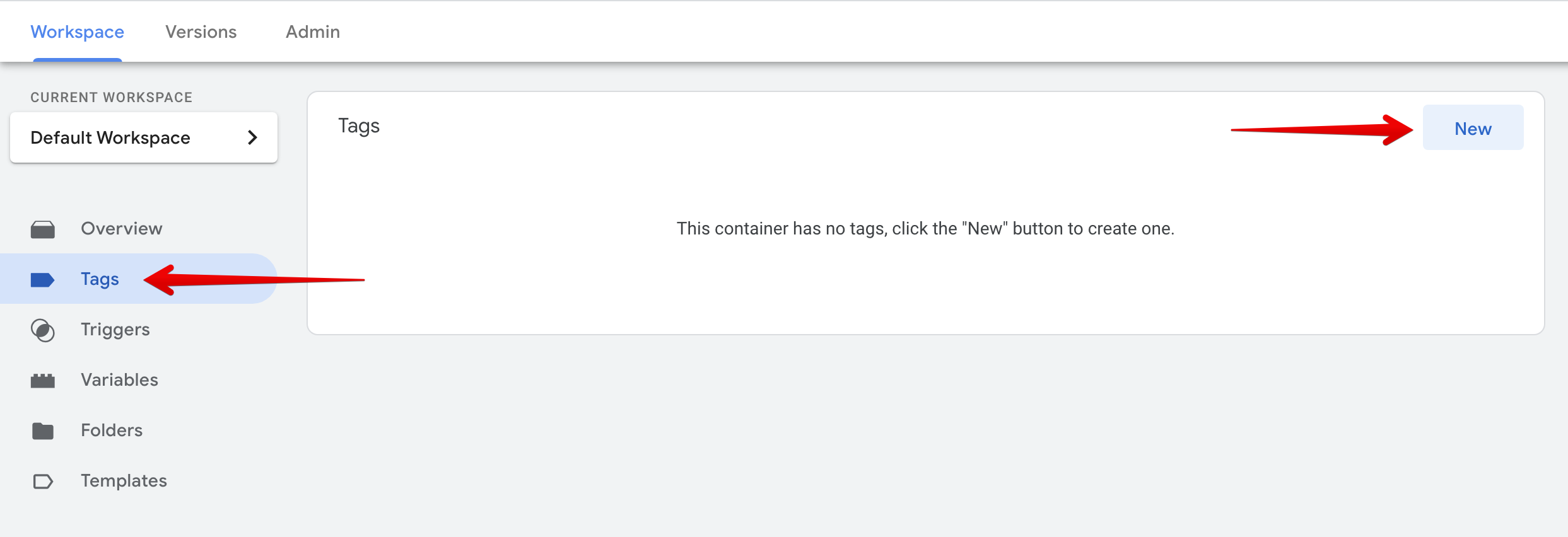The width and height of the screenshot is (1568, 537).
Task: Expand the Default Workspace chevron
Action: [254, 137]
